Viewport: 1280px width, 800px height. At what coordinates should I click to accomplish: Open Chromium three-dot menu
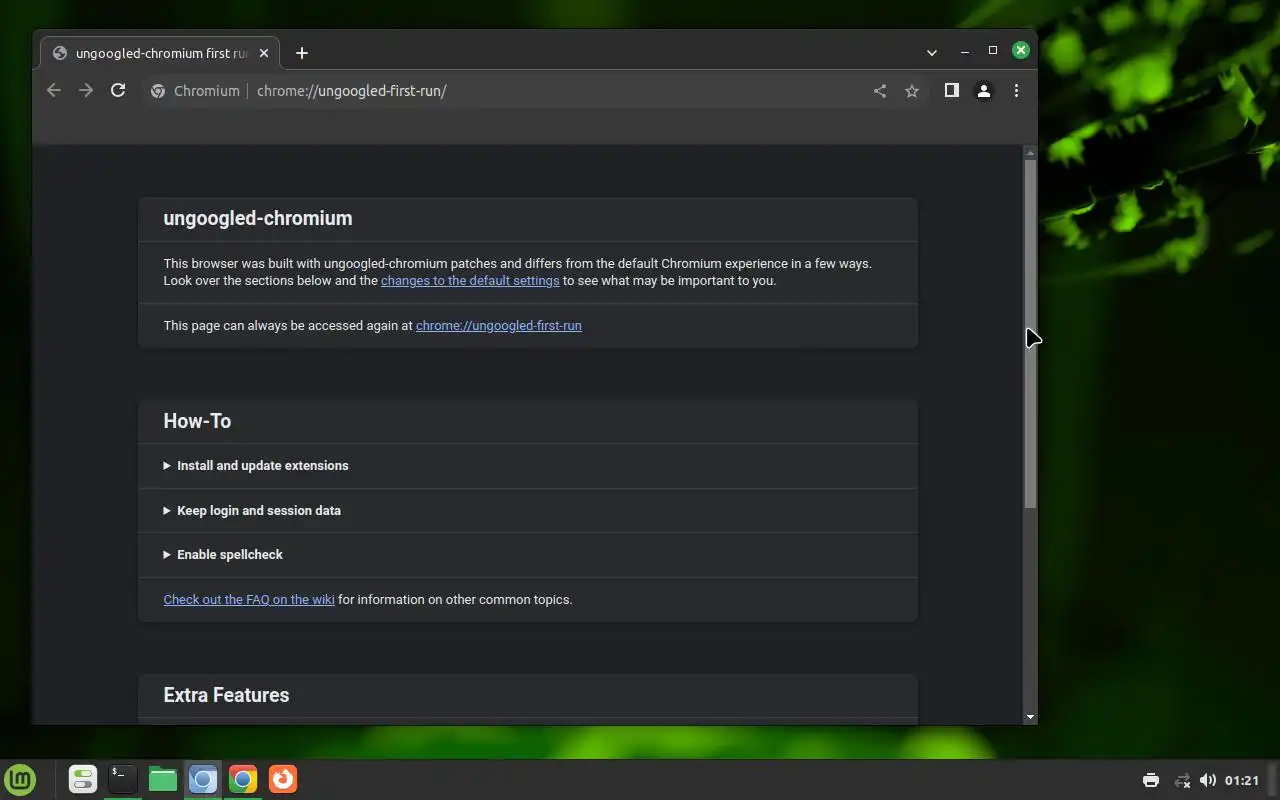coord(1016,91)
